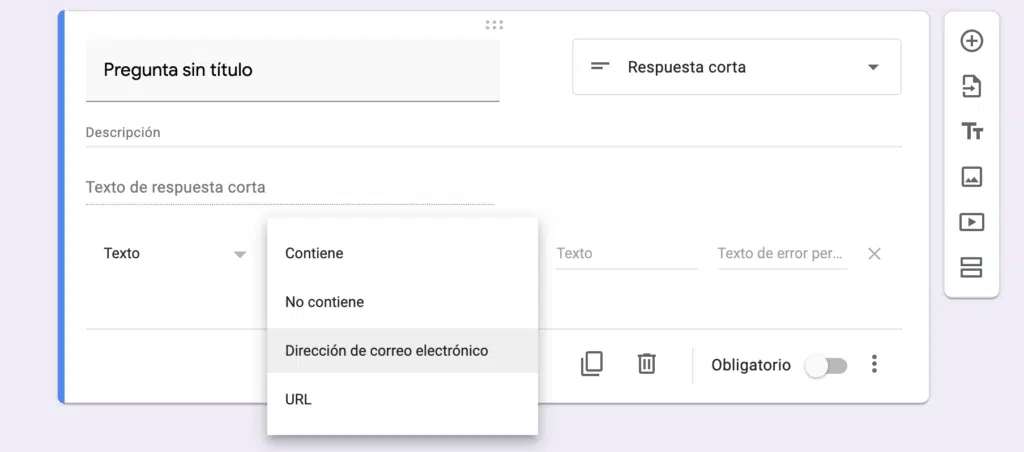Viewport: 1024px width, 452px height.
Task: Remove the validation rule with the X
Action: pos(874,254)
